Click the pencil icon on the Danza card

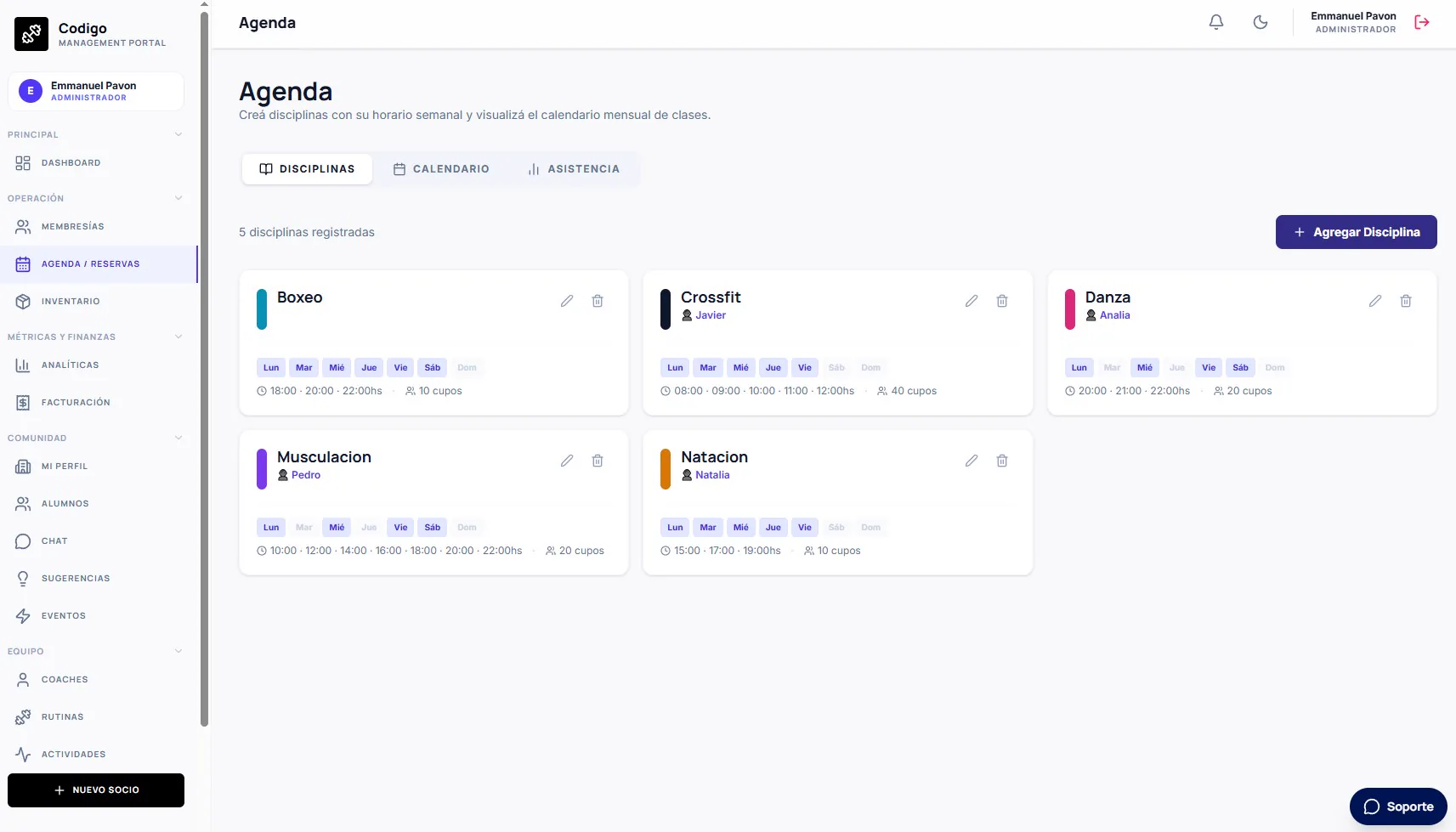(x=1375, y=301)
